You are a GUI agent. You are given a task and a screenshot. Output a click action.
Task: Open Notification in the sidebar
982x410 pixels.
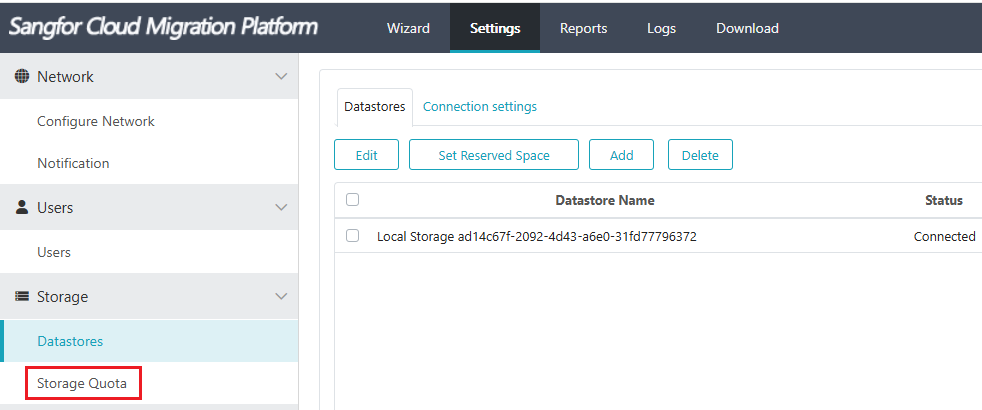pos(73,163)
